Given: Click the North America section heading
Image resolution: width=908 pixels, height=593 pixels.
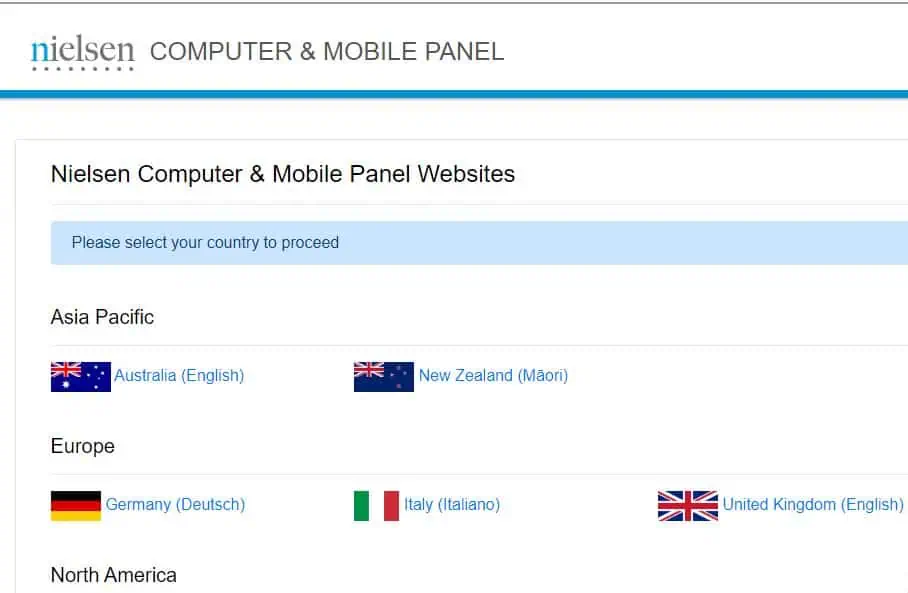Looking at the screenshot, I should click(x=114, y=575).
